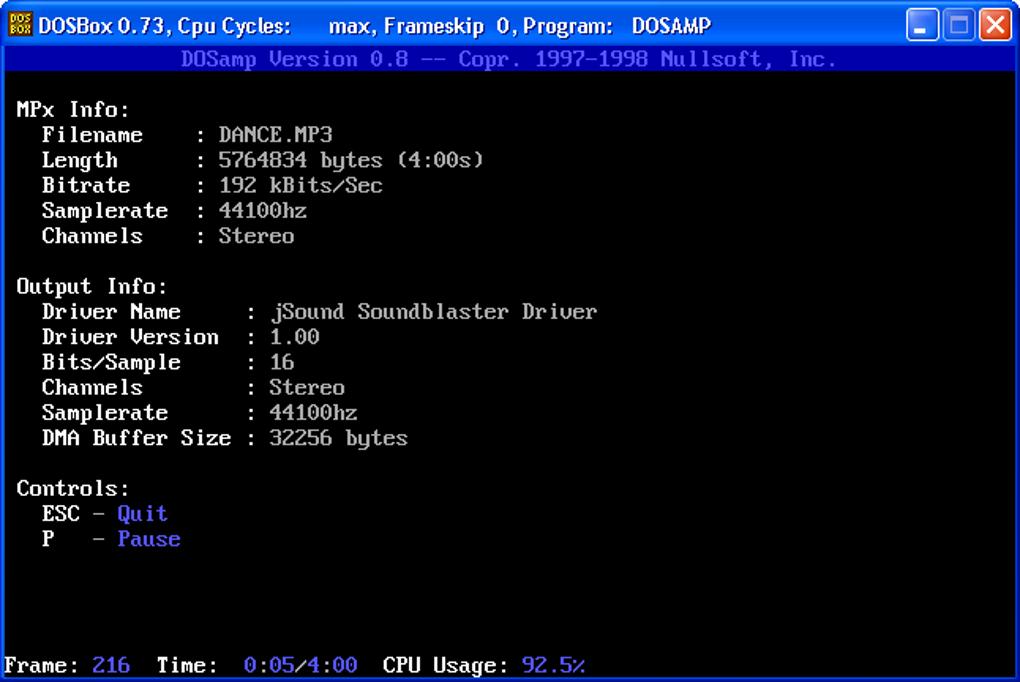This screenshot has width=1020, height=682.
Task: Click the blue 'Pause' control text
Action: (149, 539)
